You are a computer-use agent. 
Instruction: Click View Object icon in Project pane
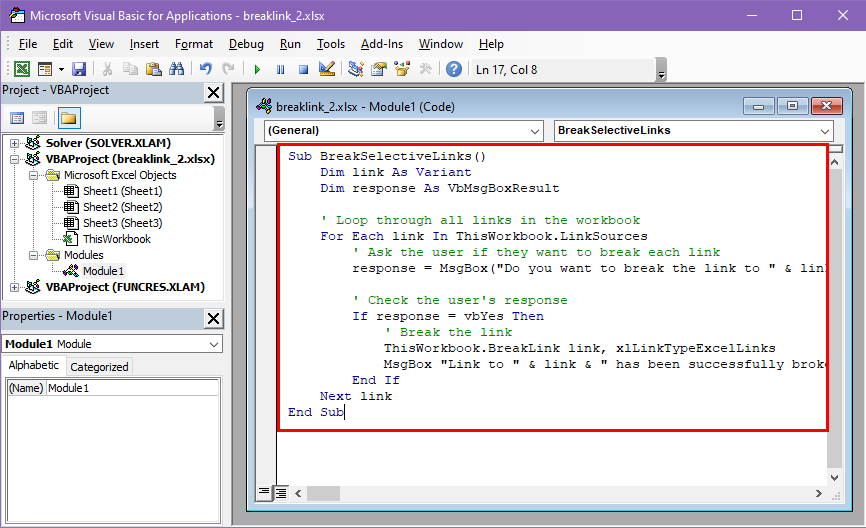(39, 118)
